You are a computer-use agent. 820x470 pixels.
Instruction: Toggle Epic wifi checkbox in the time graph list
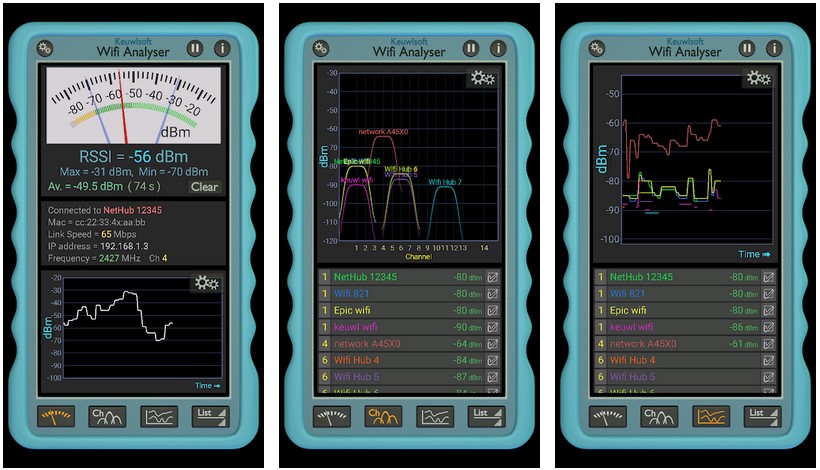(768, 311)
